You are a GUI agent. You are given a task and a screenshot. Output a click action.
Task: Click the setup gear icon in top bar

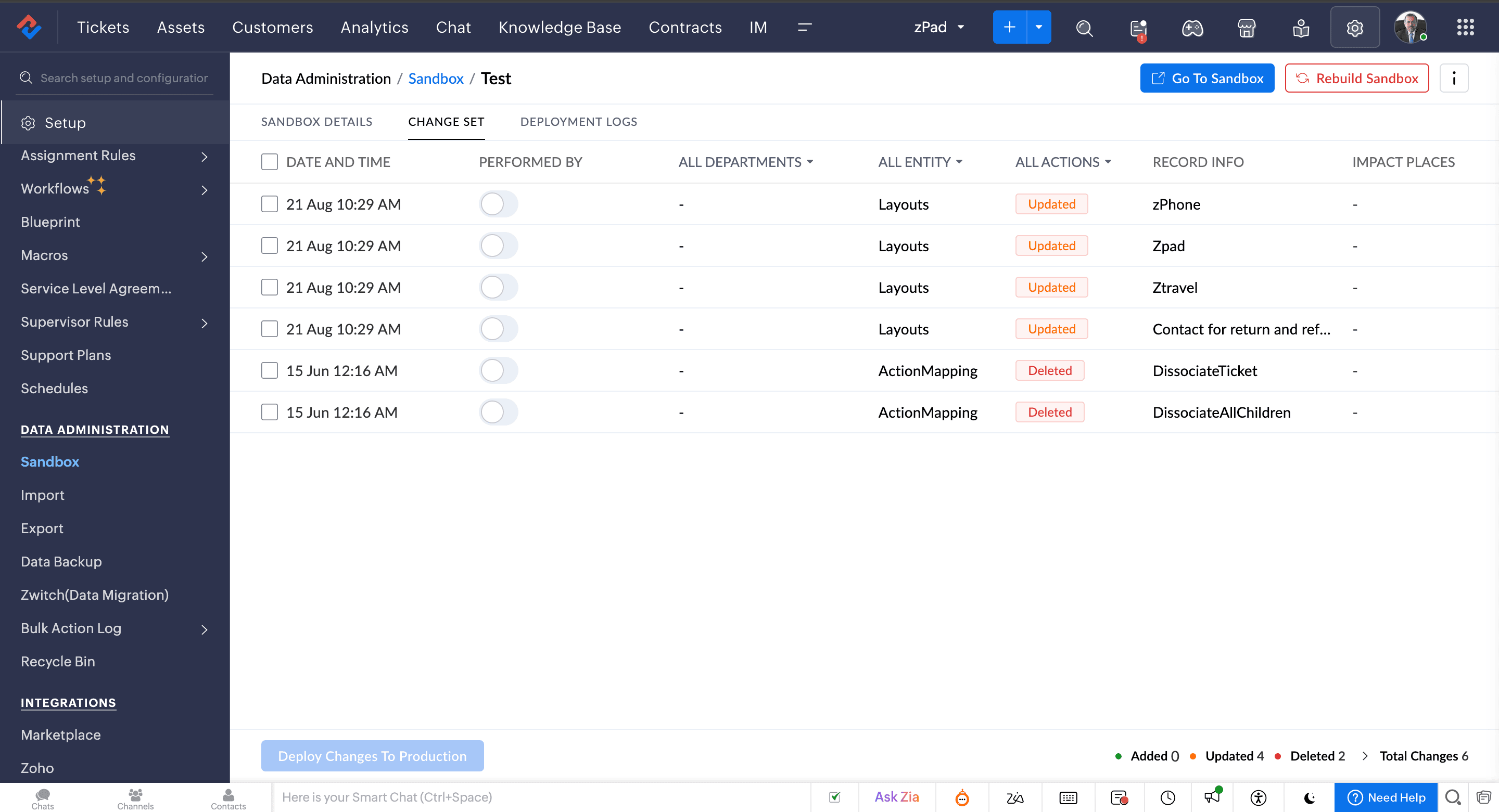point(1355,28)
